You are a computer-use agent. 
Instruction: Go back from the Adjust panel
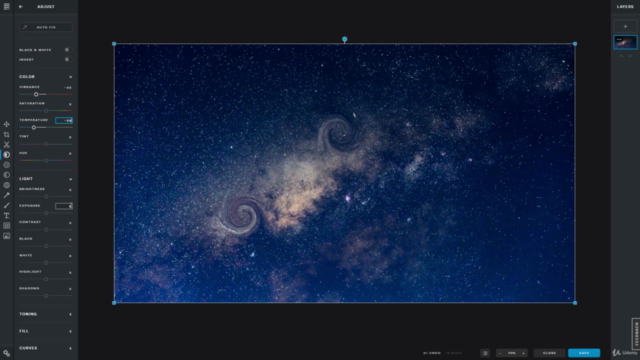(x=21, y=7)
